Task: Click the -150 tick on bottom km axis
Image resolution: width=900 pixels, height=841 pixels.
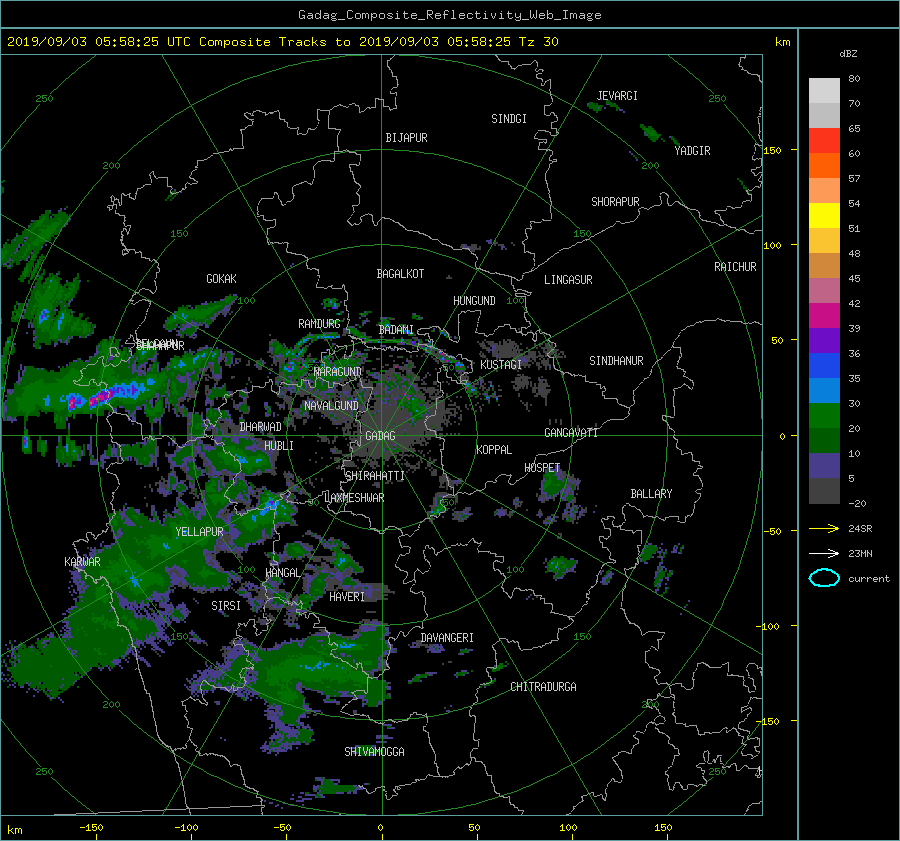Action: tap(92, 828)
